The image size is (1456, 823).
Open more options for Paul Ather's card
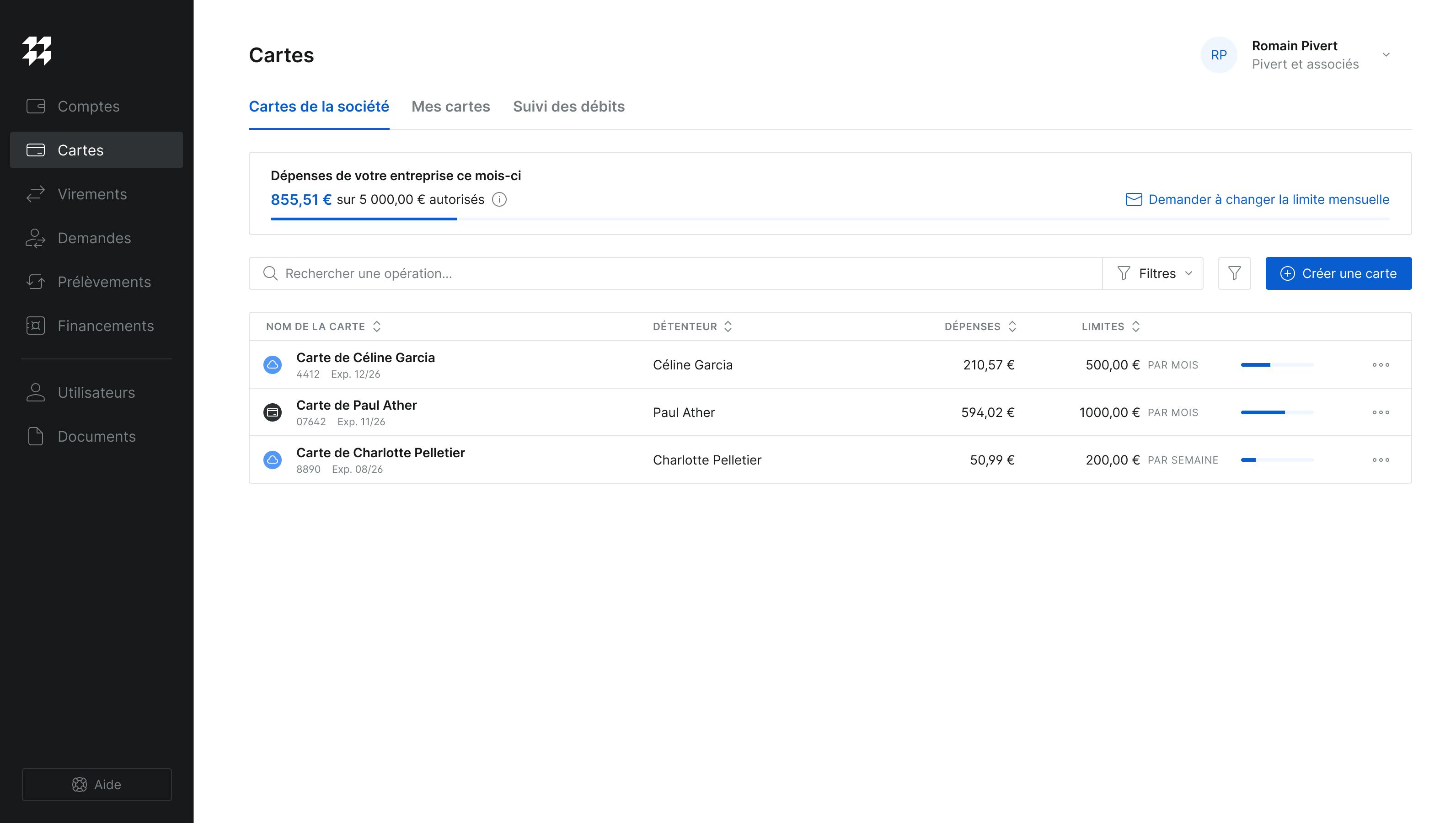click(x=1381, y=412)
